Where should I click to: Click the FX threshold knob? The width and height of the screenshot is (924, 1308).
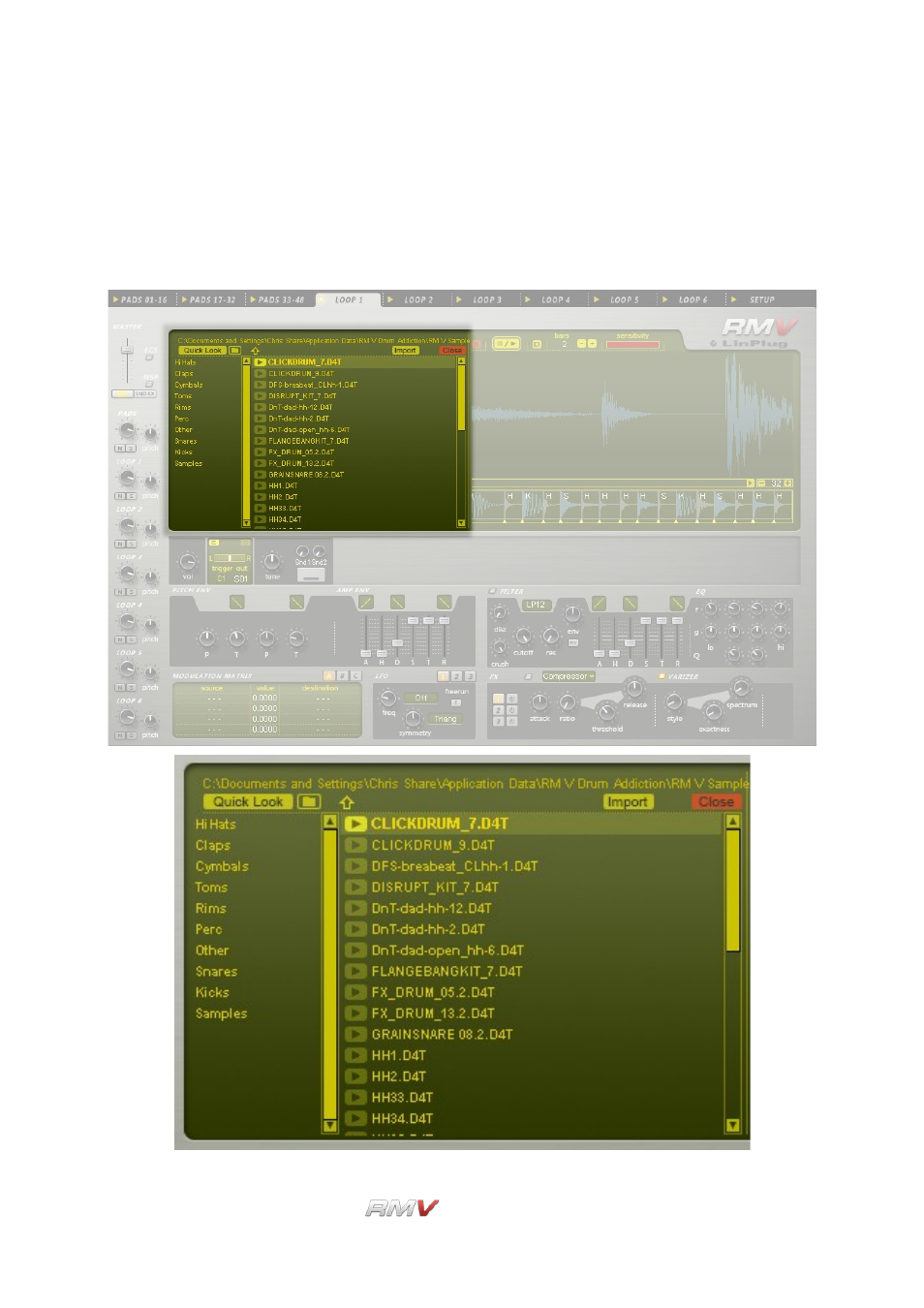click(606, 712)
